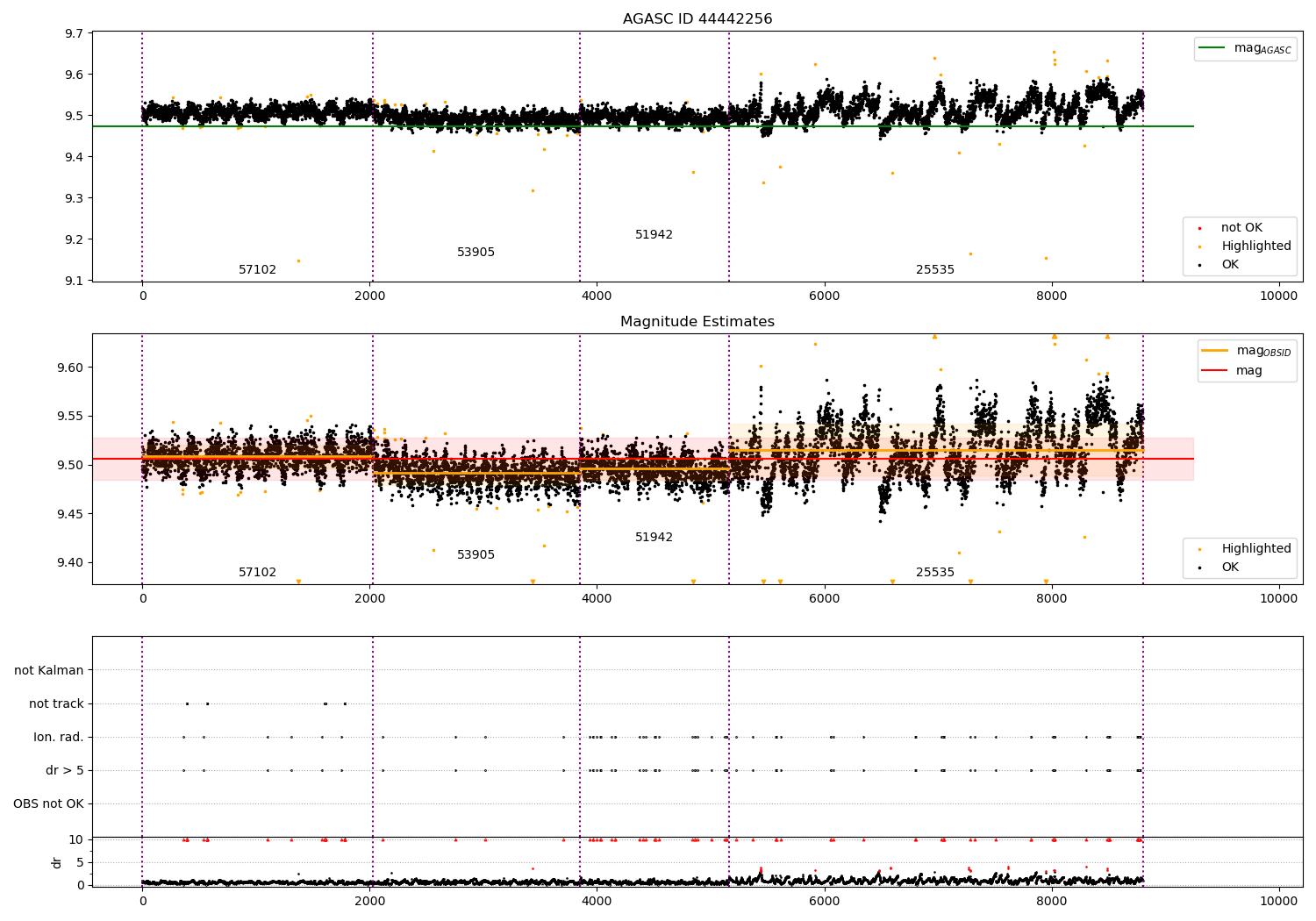
Task: Select the orange mag OBSID legend line
Action: pyautogui.click(x=1215, y=351)
